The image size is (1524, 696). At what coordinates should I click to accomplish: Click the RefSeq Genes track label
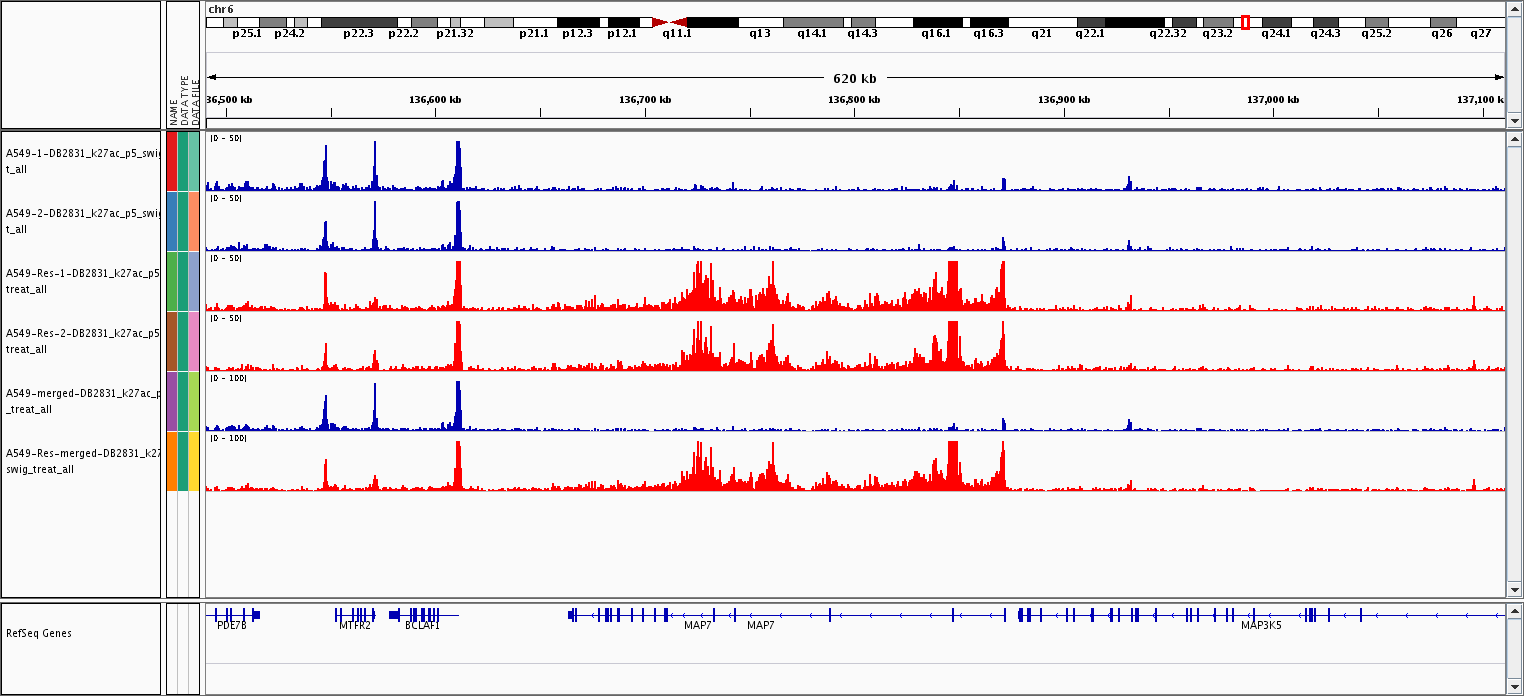click(39, 633)
